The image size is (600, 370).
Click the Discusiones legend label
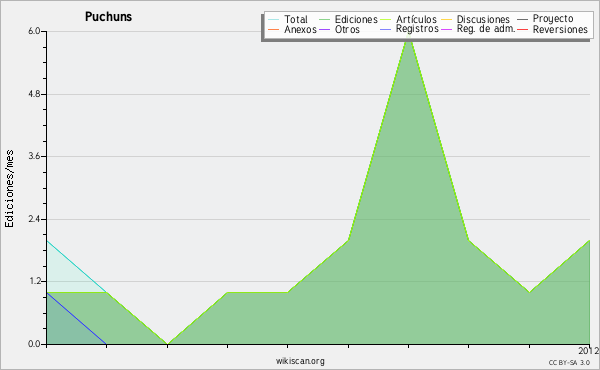(483, 20)
